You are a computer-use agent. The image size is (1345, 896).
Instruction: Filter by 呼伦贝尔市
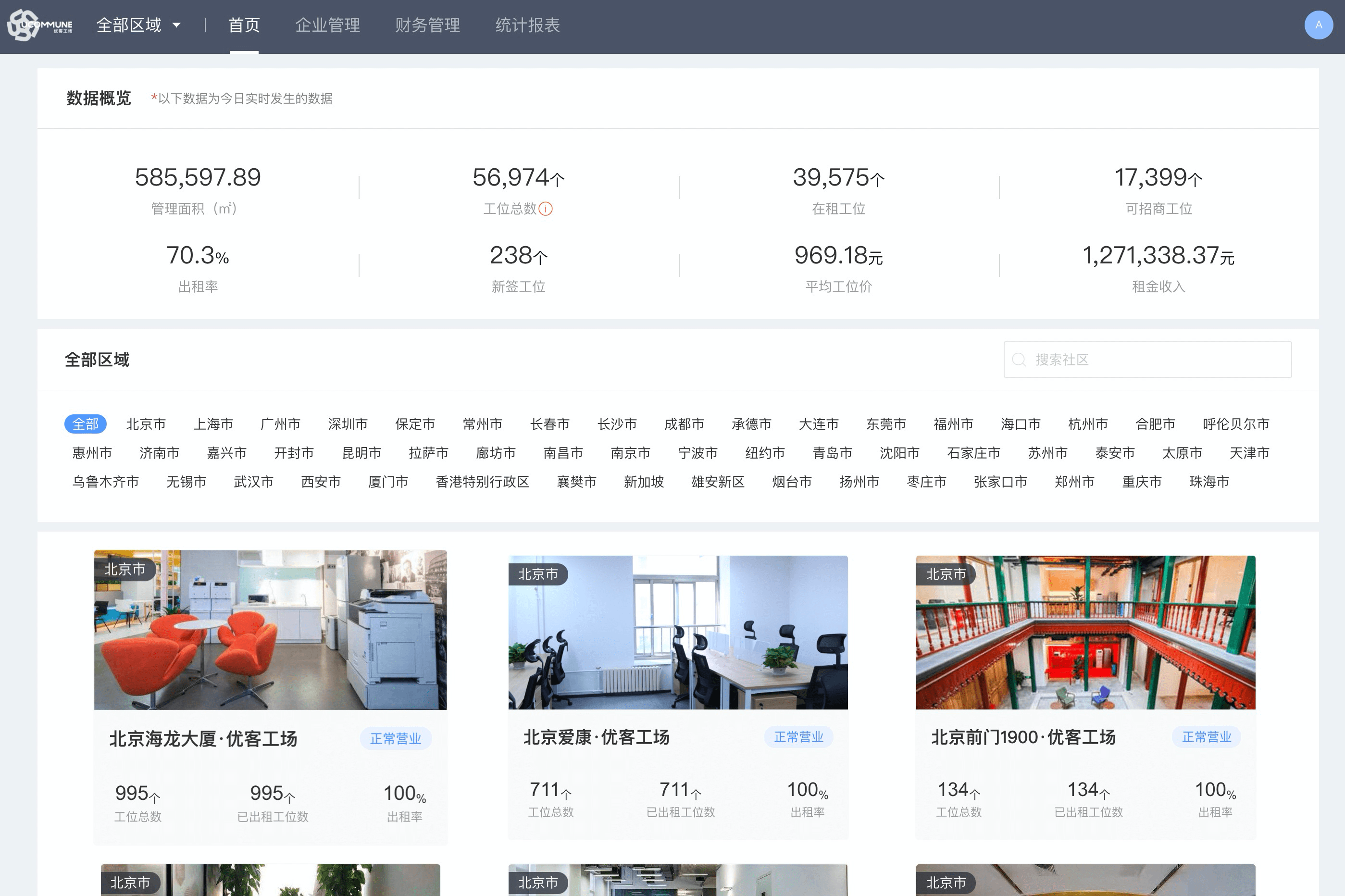tap(1236, 424)
